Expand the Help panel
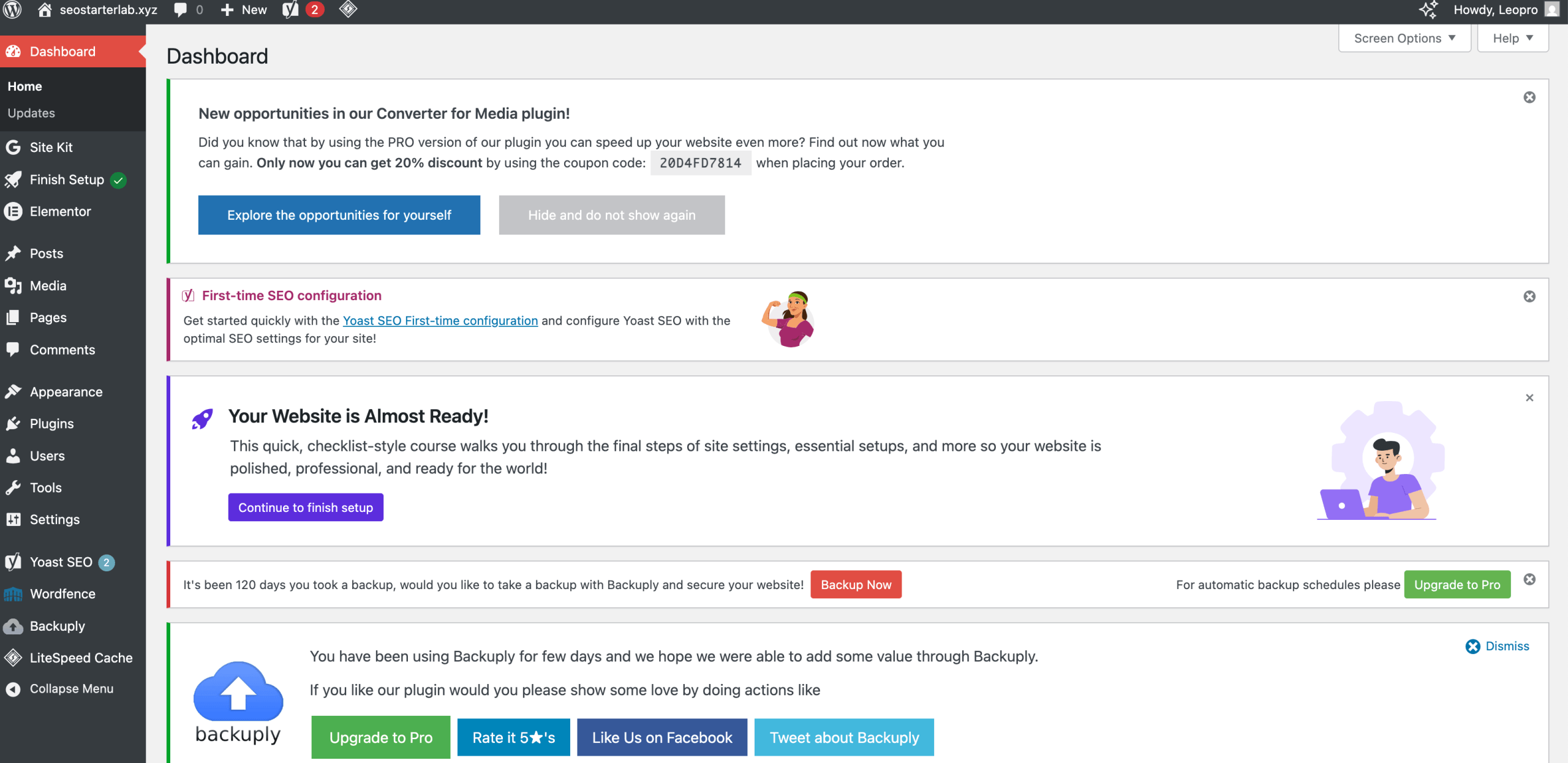Viewport: 1568px width, 763px height. [1512, 37]
